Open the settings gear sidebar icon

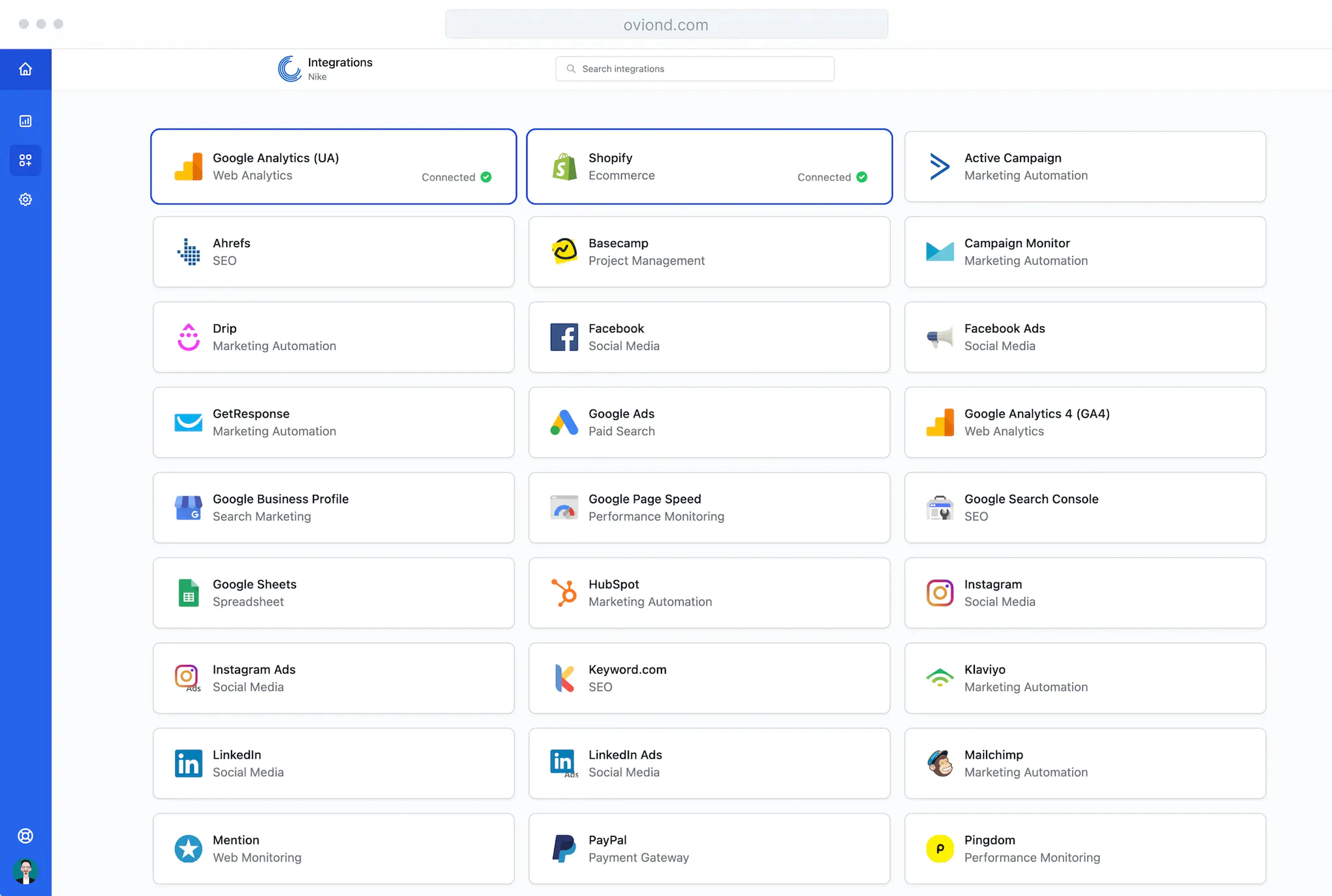[25, 200]
